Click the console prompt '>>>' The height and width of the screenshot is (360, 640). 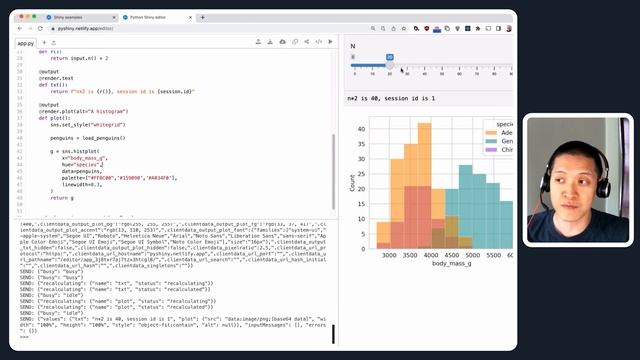tap(24, 337)
